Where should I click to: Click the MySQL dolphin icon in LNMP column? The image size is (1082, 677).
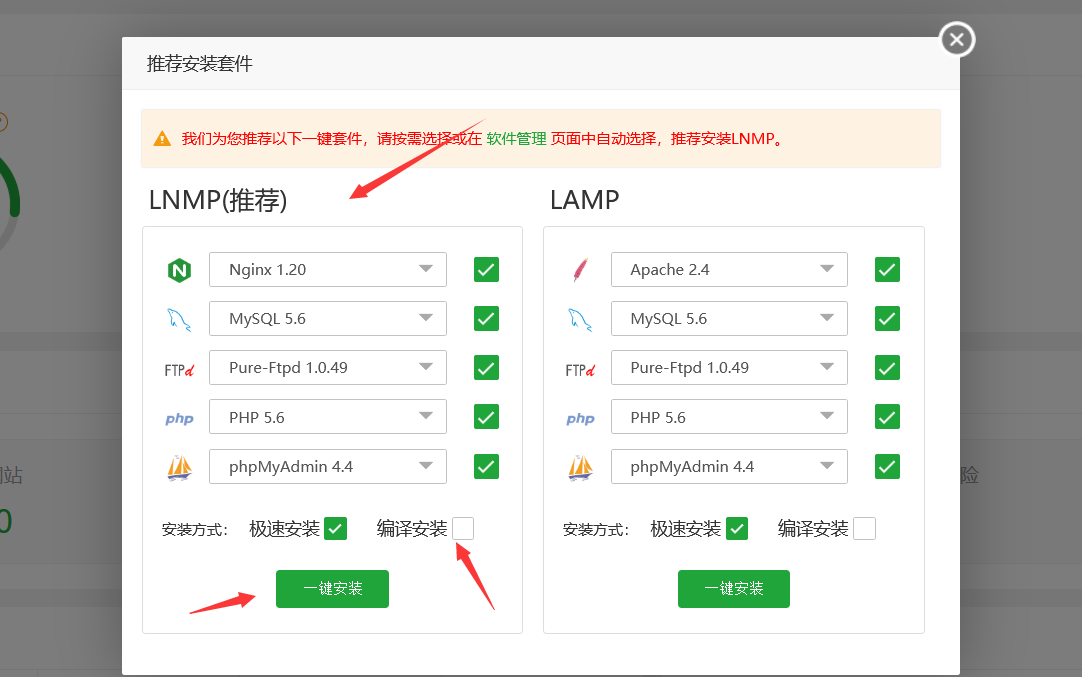179,318
